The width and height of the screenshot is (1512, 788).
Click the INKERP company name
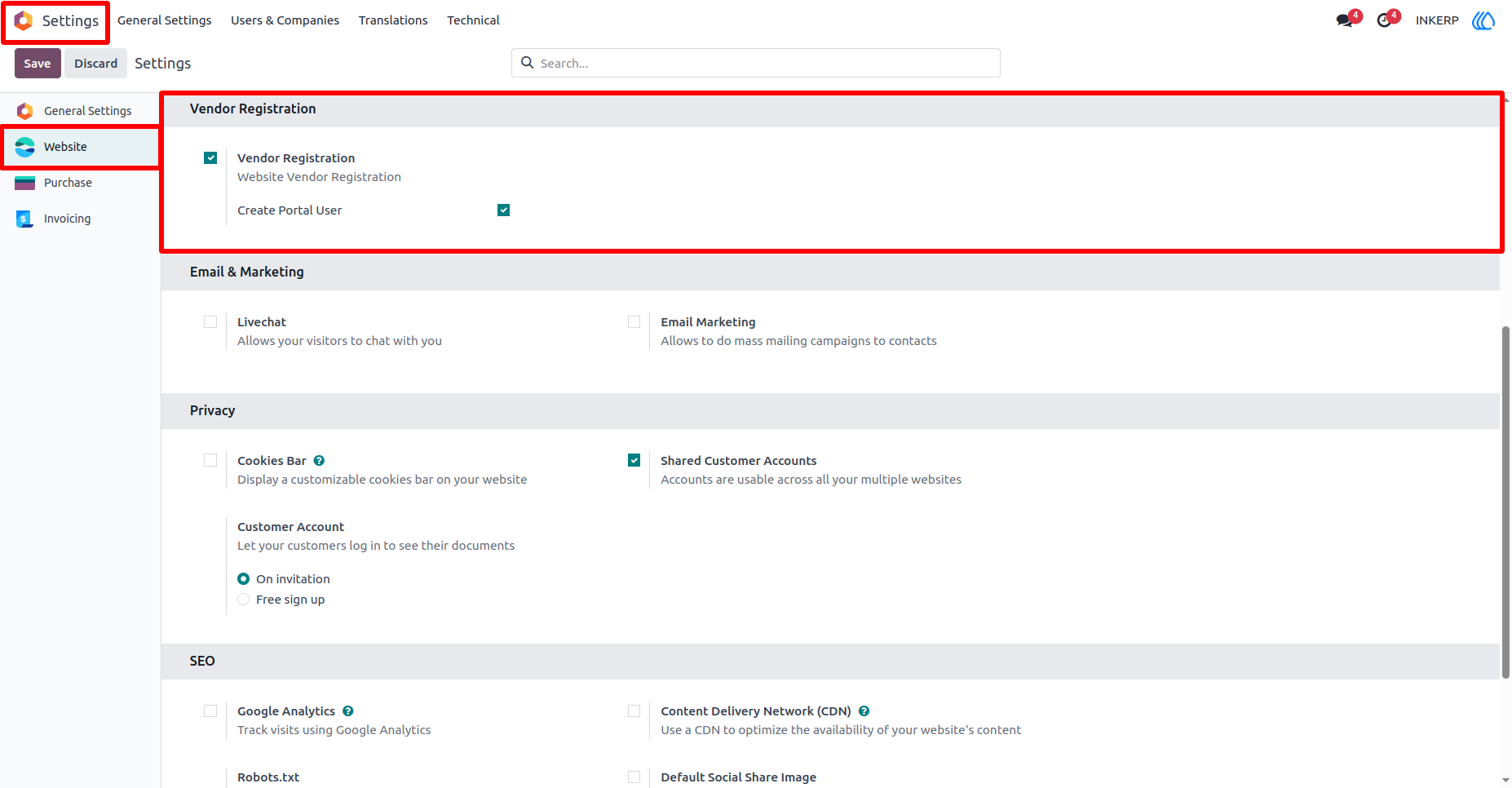click(1437, 20)
